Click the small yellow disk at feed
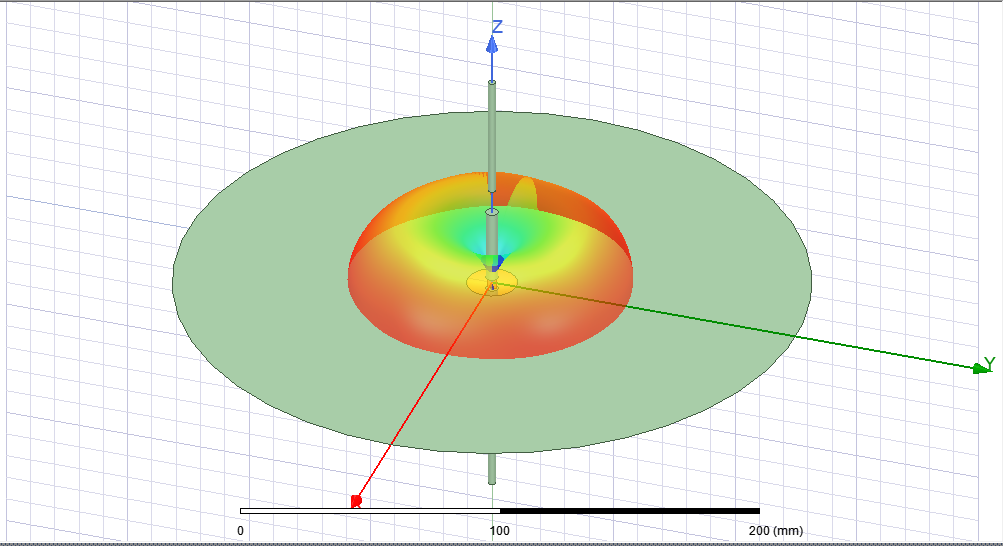Viewport: 1003px width, 546px height. coord(491,282)
